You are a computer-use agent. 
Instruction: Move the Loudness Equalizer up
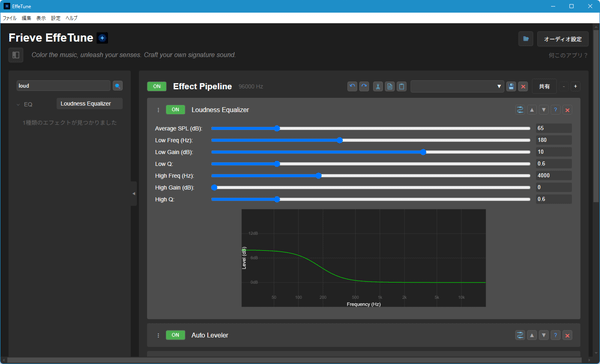tap(532, 110)
